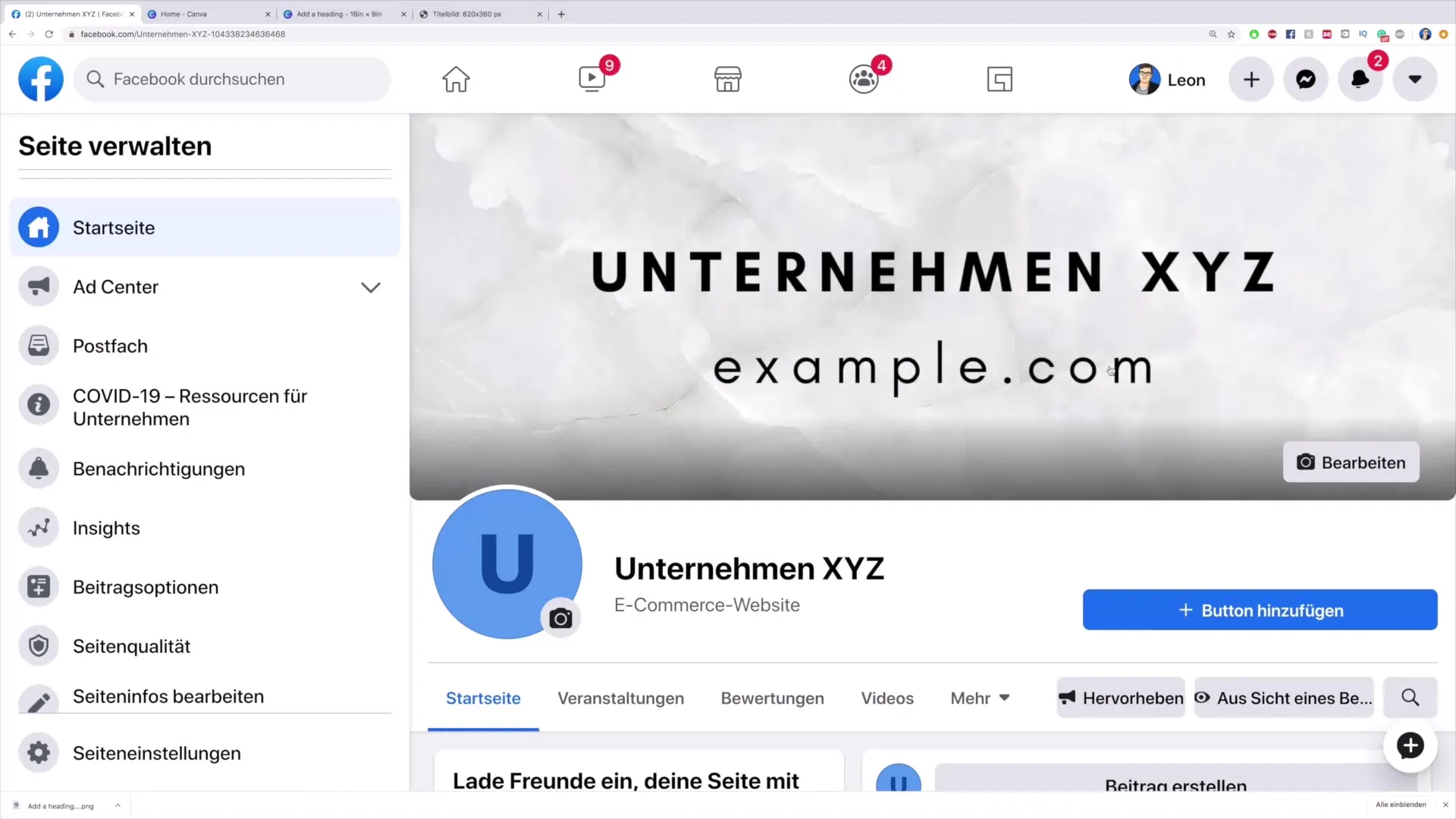
Task: Click the Marketplace icon
Action: (728, 79)
